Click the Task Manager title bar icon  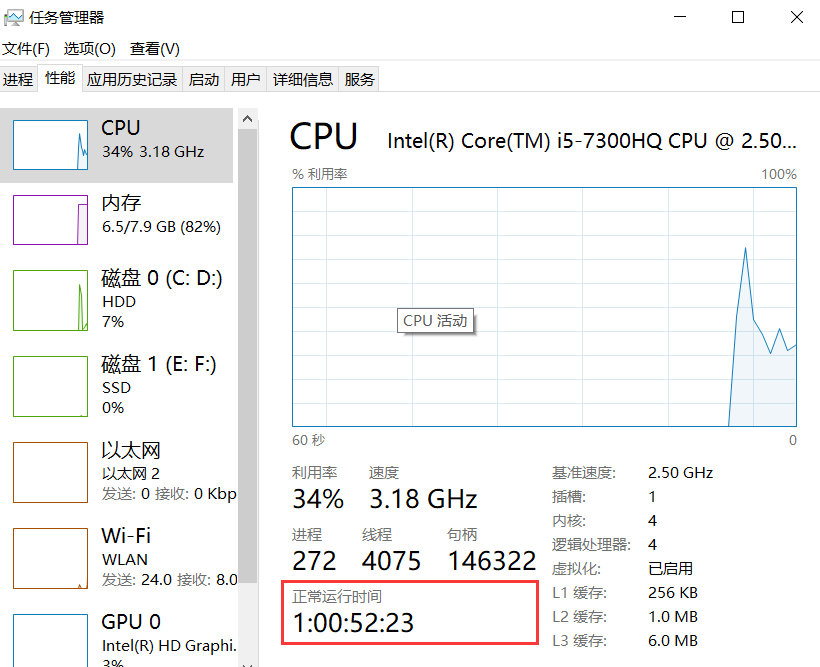pos(14,17)
